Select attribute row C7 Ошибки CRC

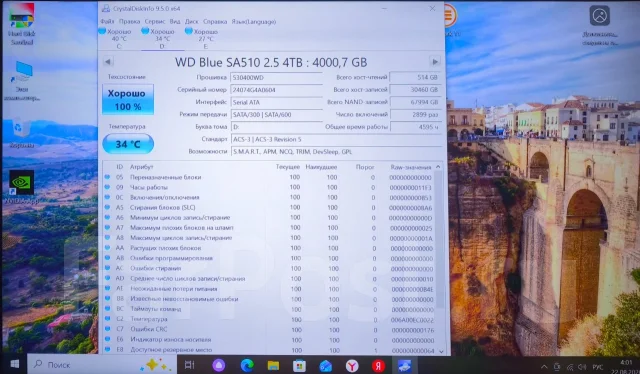point(269,329)
